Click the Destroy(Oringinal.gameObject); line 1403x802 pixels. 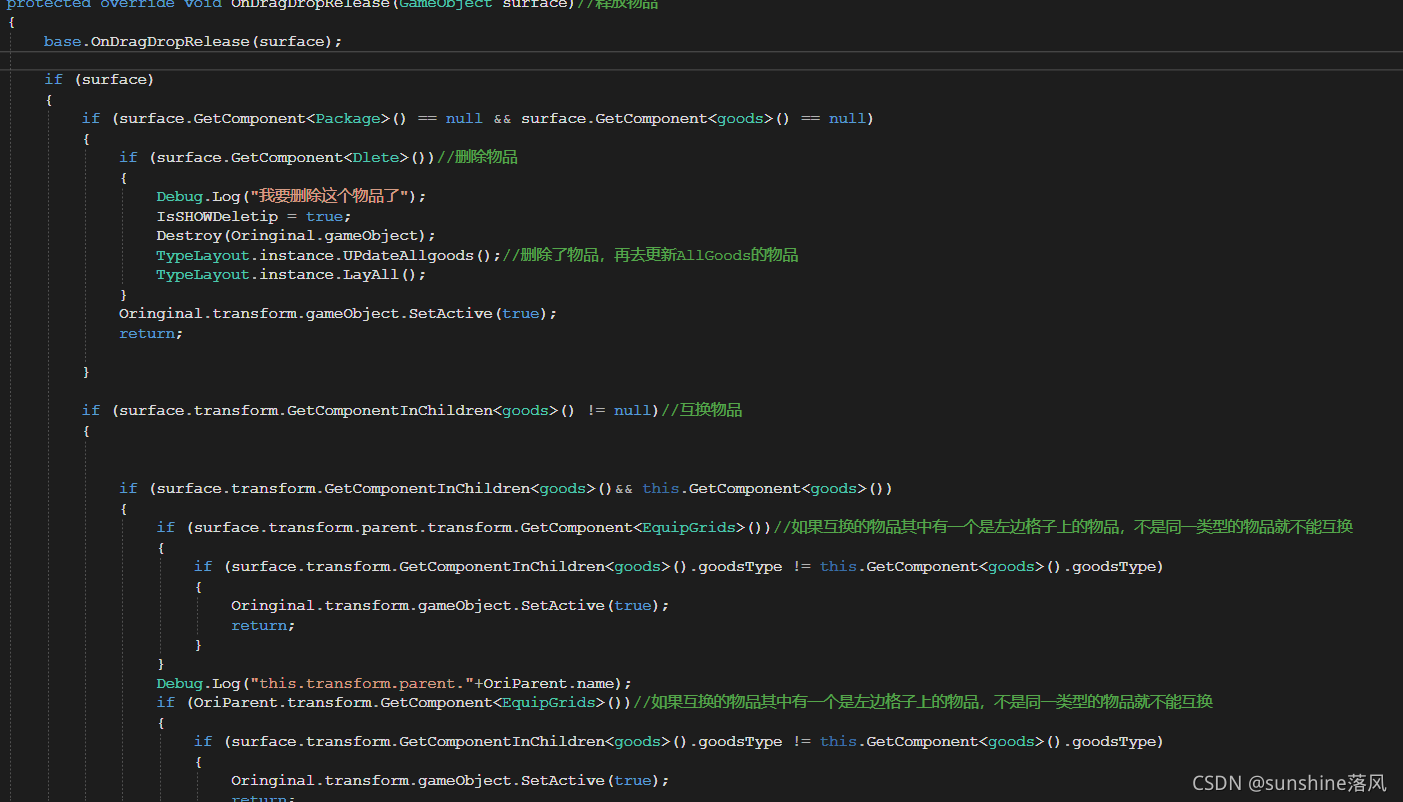point(296,235)
